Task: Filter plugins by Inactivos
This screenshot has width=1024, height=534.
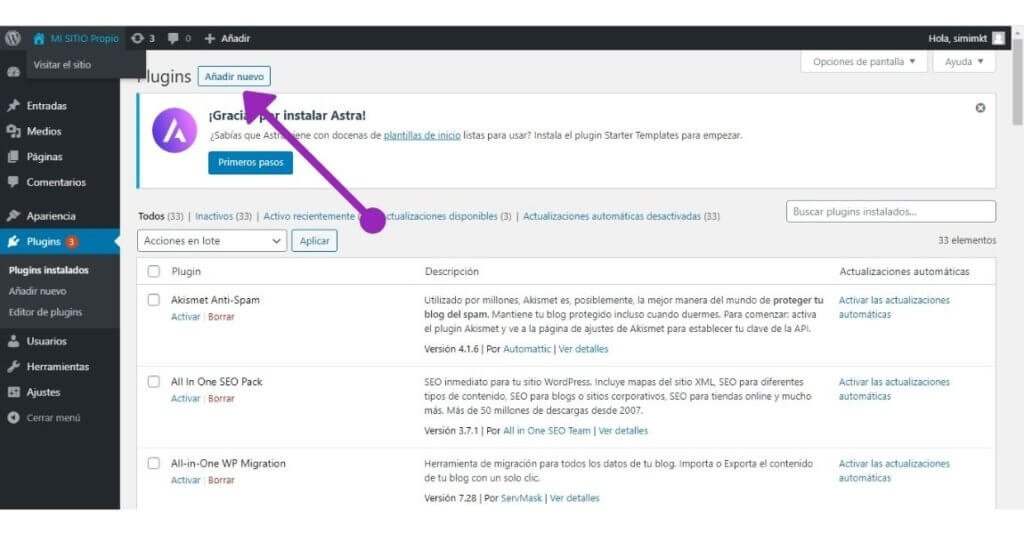Action: point(214,216)
